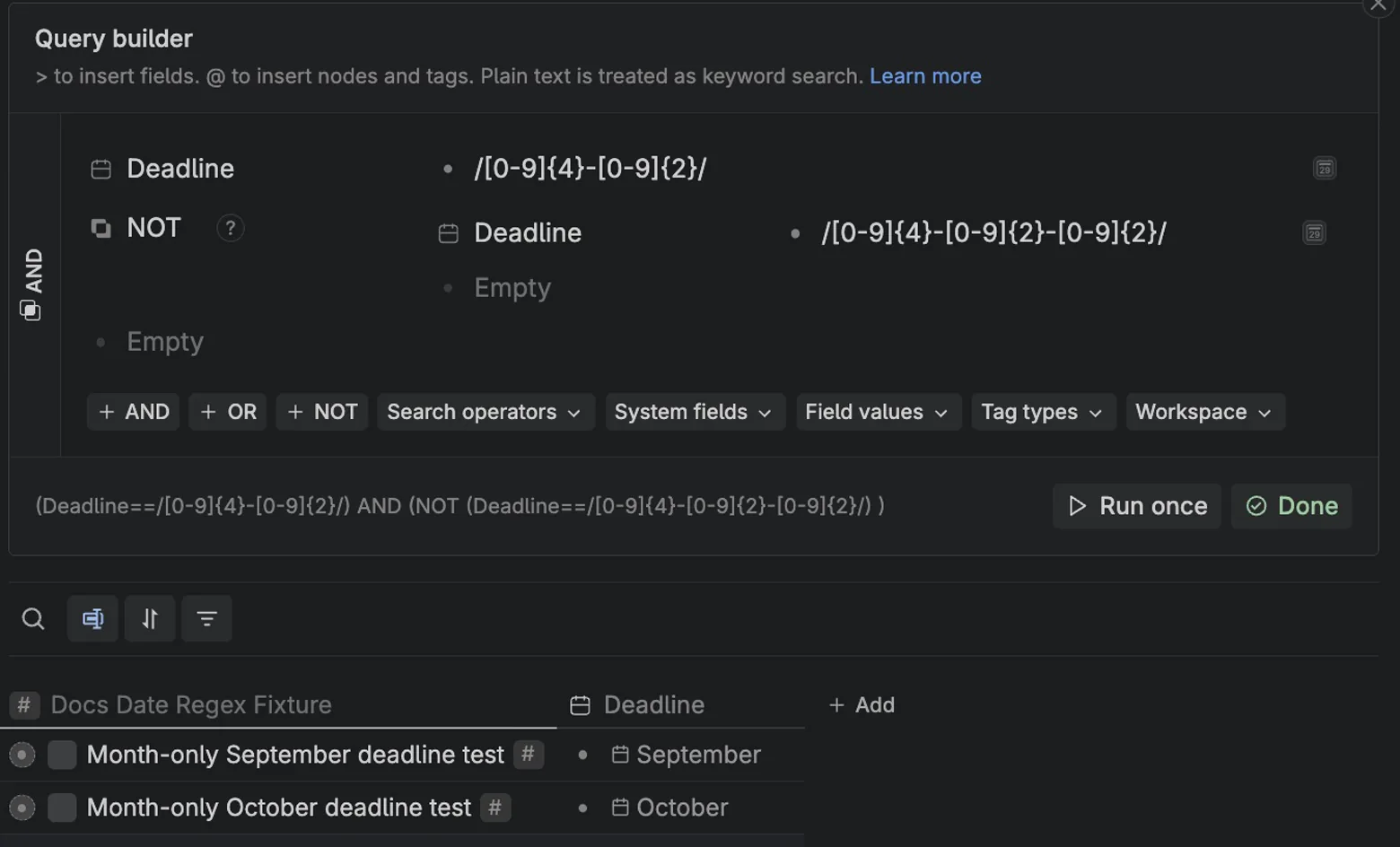This screenshot has height=847, width=1400.
Task: Edit the NOT Deadline regex value
Action: (994, 233)
